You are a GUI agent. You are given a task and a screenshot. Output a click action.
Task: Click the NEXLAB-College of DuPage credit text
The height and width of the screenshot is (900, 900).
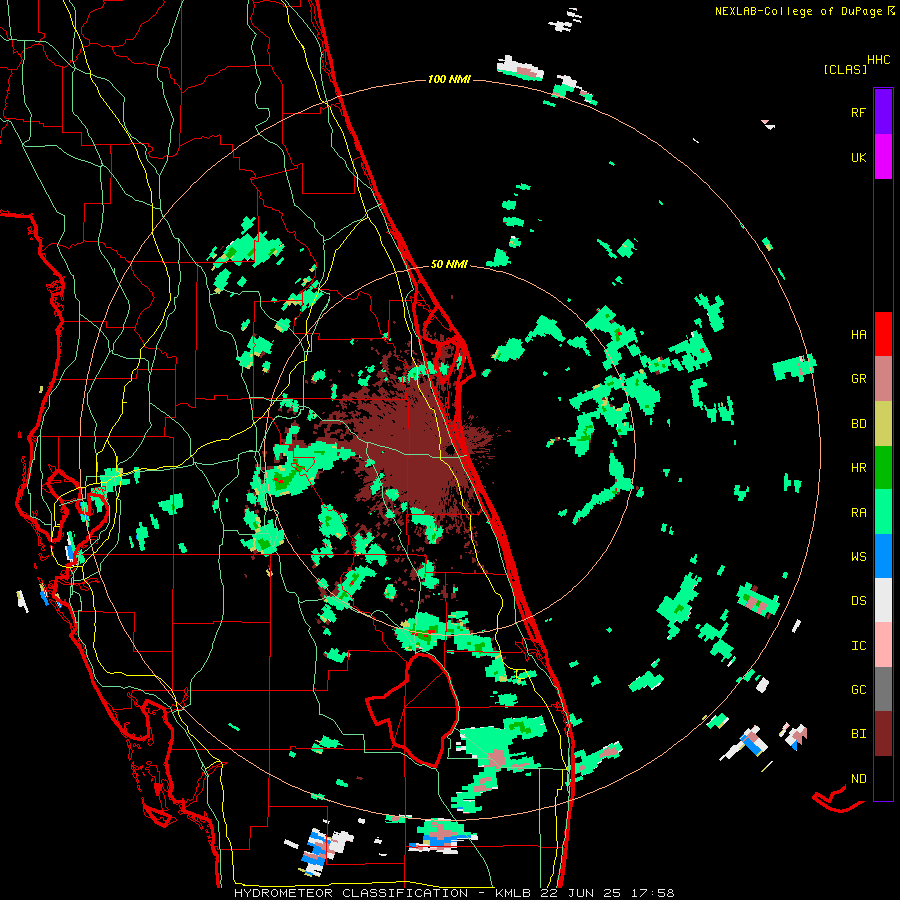click(x=800, y=11)
